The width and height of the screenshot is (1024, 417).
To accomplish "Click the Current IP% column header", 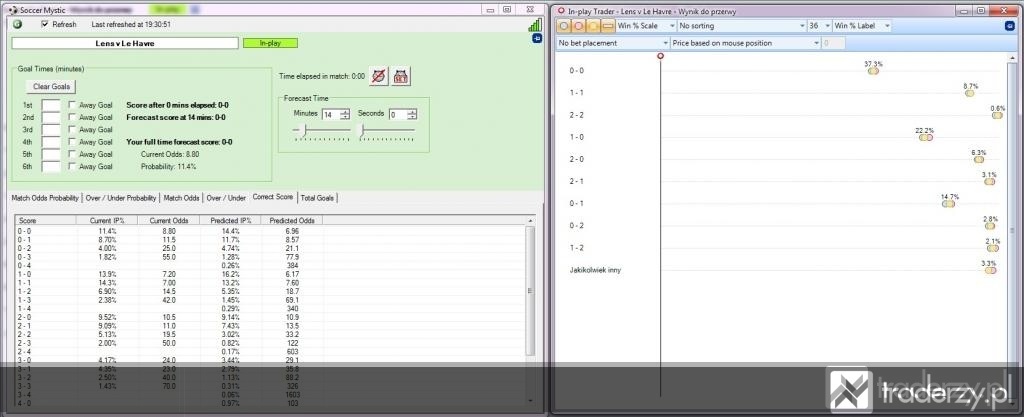I will pyautogui.click(x=107, y=221).
